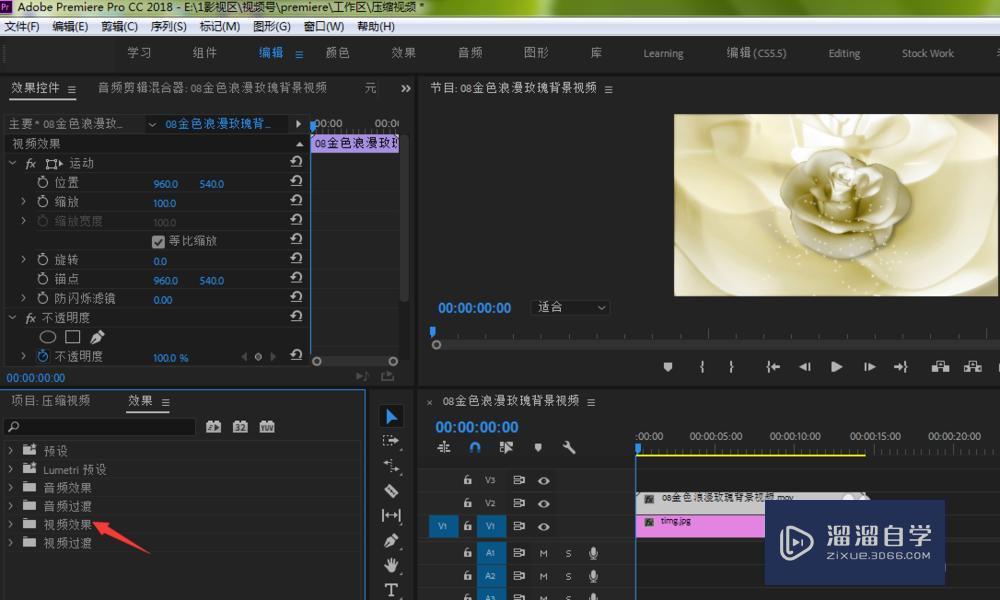Toggle animation stopwatch for 缩放
The height and width of the screenshot is (600, 1000).
pos(43,201)
